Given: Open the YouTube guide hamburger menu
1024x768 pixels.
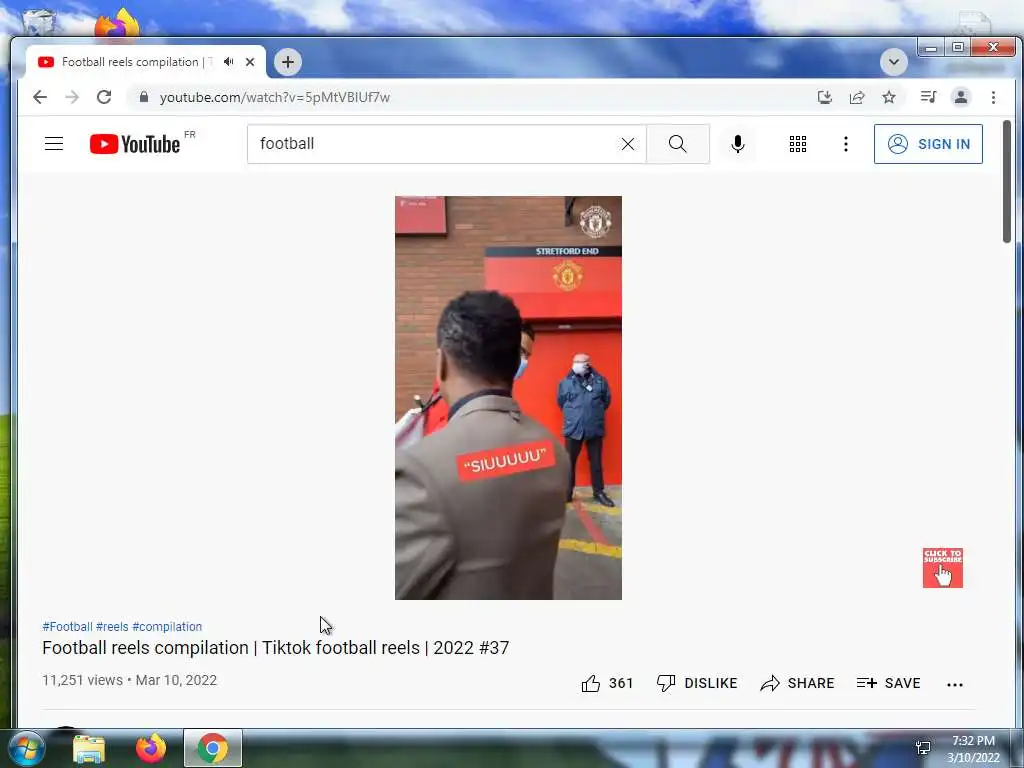Looking at the screenshot, I should click(54, 144).
